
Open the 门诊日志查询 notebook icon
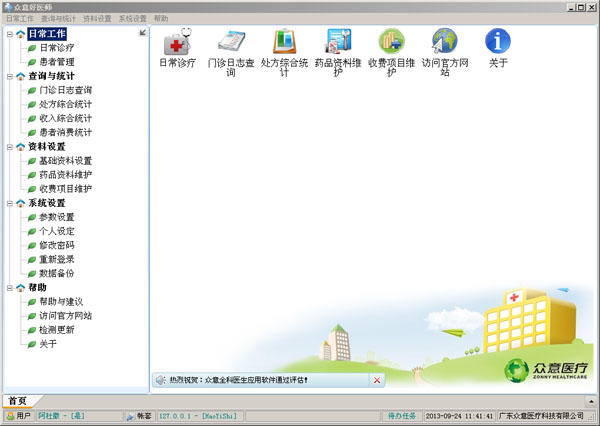pos(231,41)
